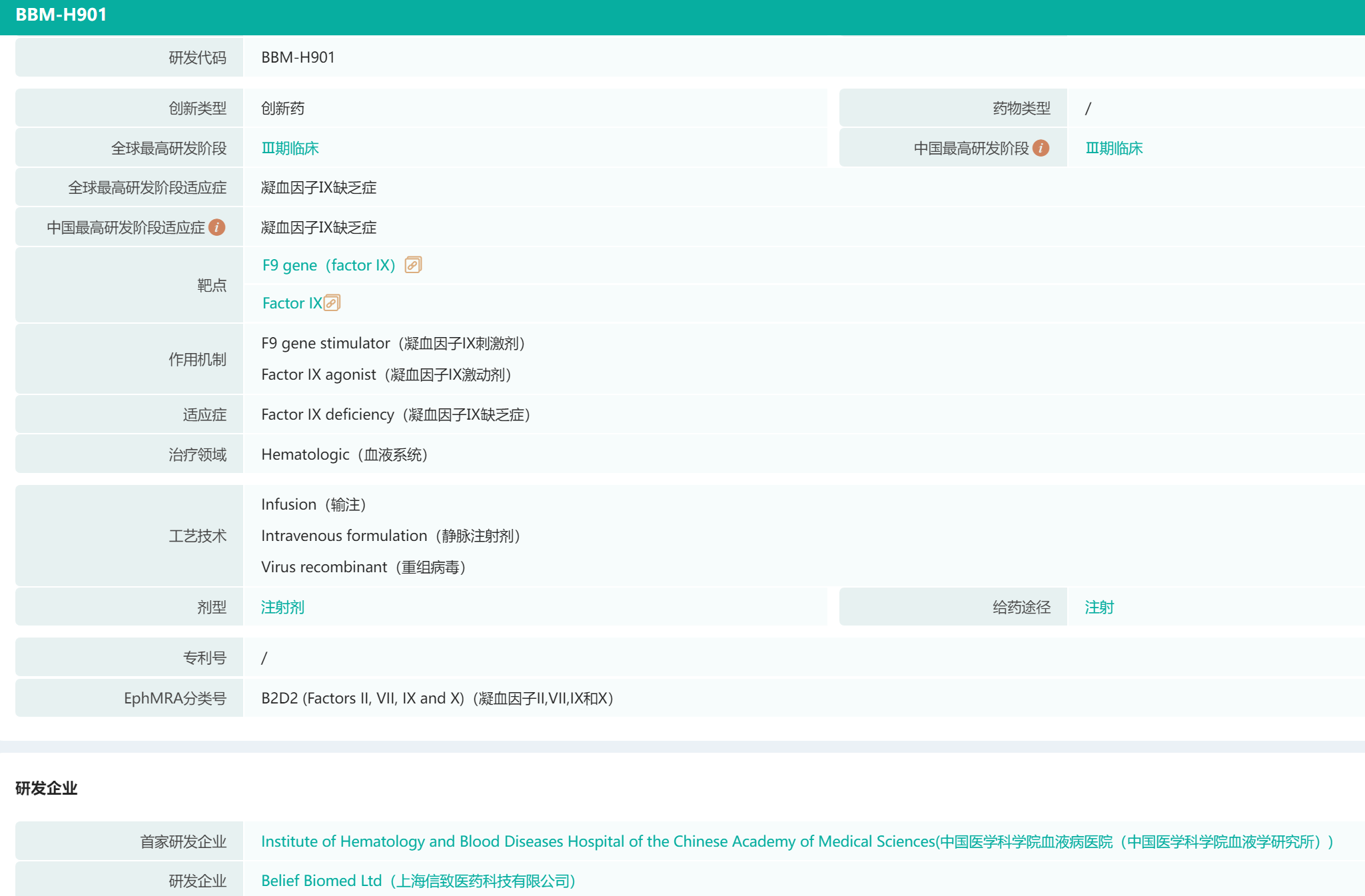The image size is (1365, 896).
Task: Open the 注射剂 dosage form link
Action: tap(282, 607)
